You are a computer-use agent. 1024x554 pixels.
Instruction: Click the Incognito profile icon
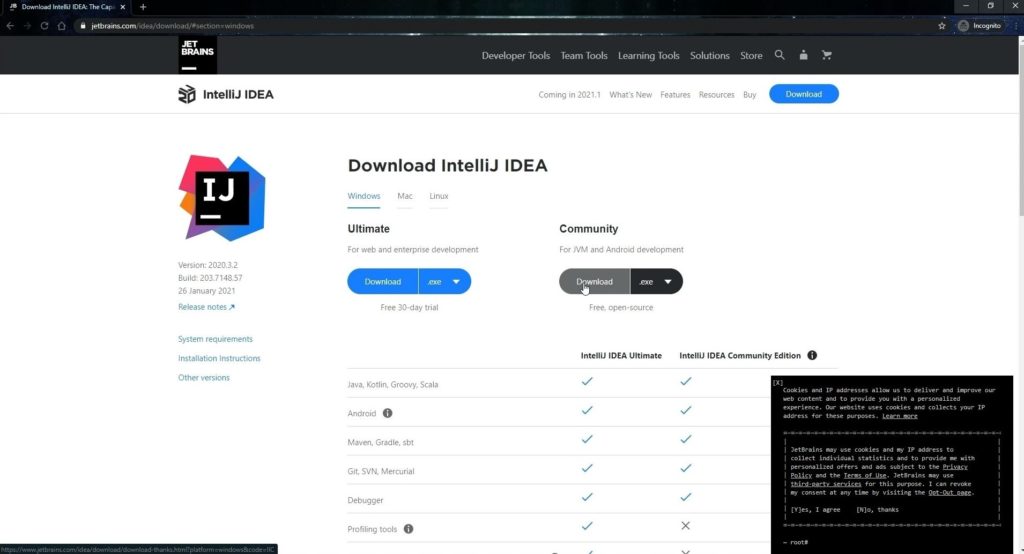(x=963, y=25)
